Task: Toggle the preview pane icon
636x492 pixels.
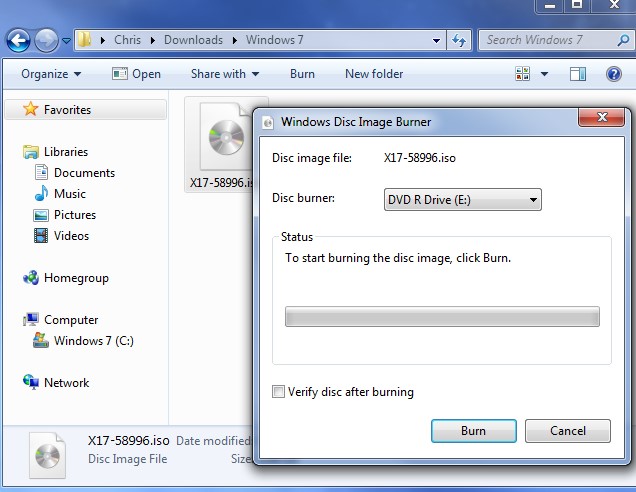Action: (x=578, y=74)
